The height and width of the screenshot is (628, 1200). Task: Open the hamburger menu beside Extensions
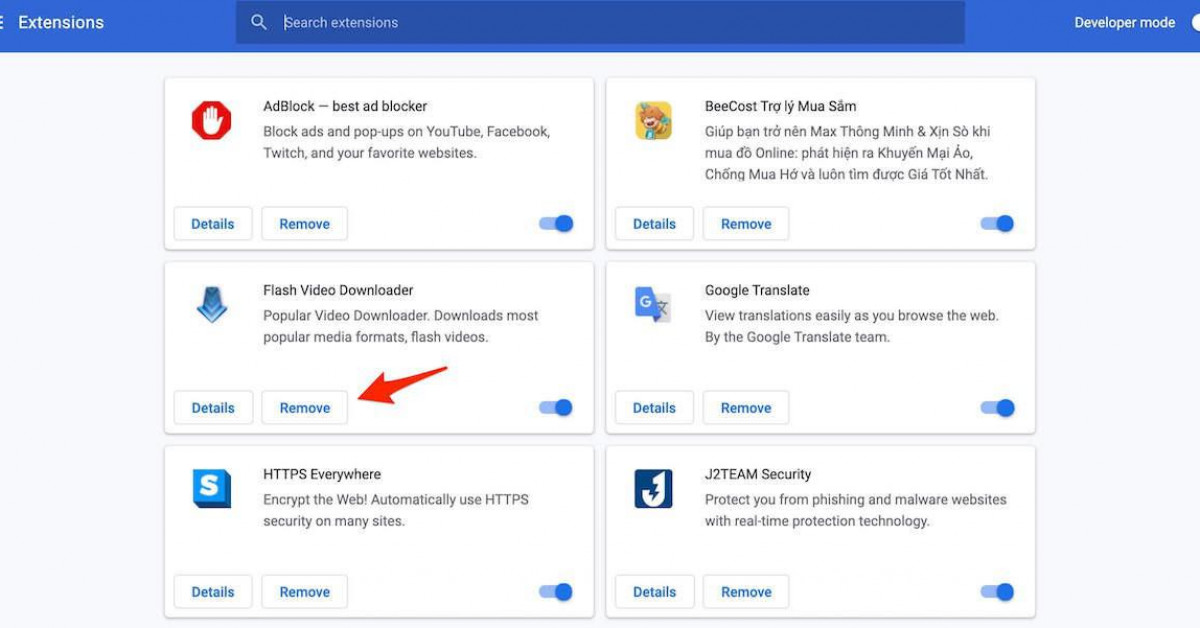(2, 22)
